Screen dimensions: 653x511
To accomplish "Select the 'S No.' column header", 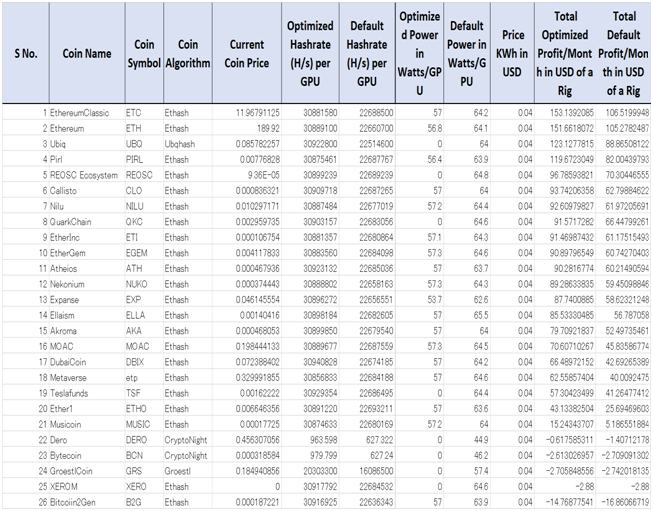I will pyautogui.click(x=26, y=53).
